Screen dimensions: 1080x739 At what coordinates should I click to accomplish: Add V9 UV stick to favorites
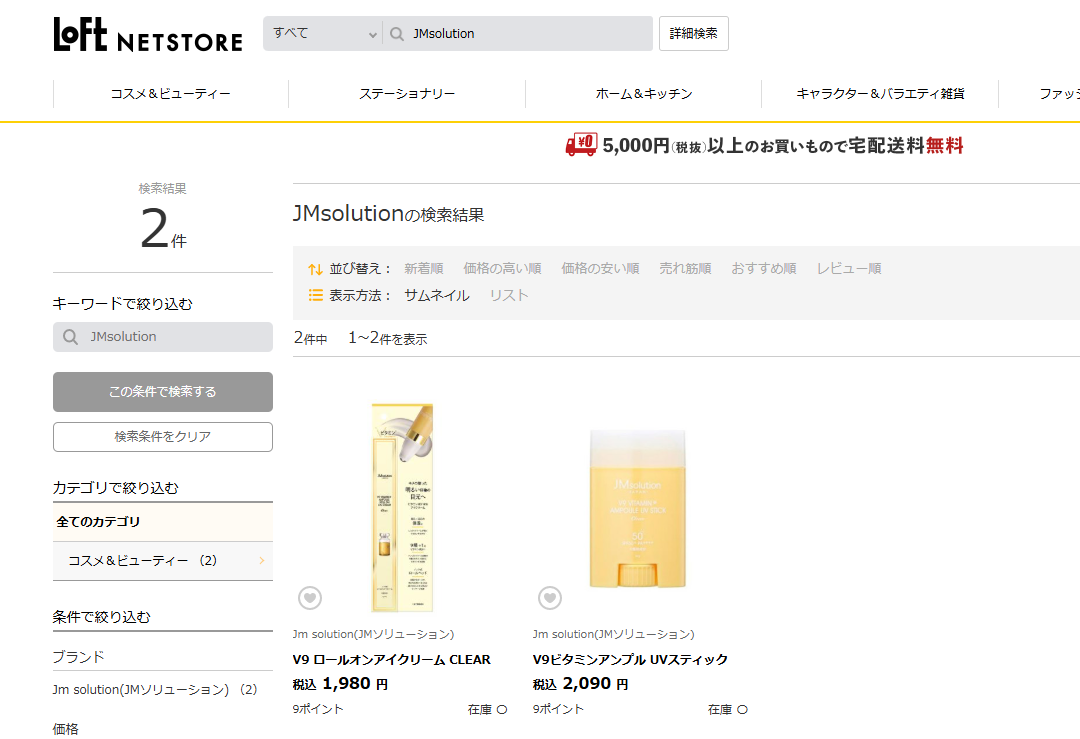tap(550, 598)
